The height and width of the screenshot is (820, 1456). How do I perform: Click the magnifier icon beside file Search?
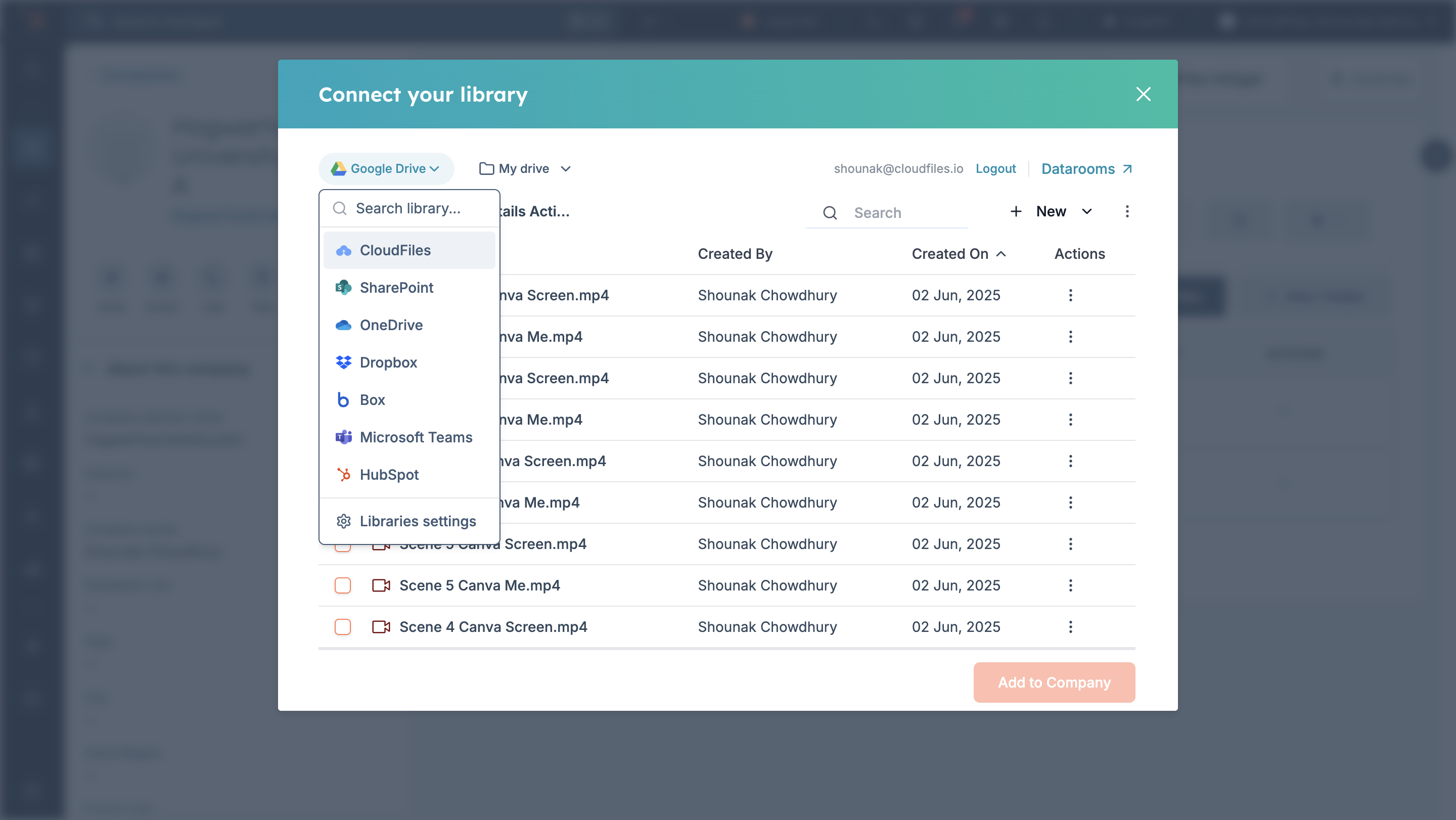click(829, 213)
